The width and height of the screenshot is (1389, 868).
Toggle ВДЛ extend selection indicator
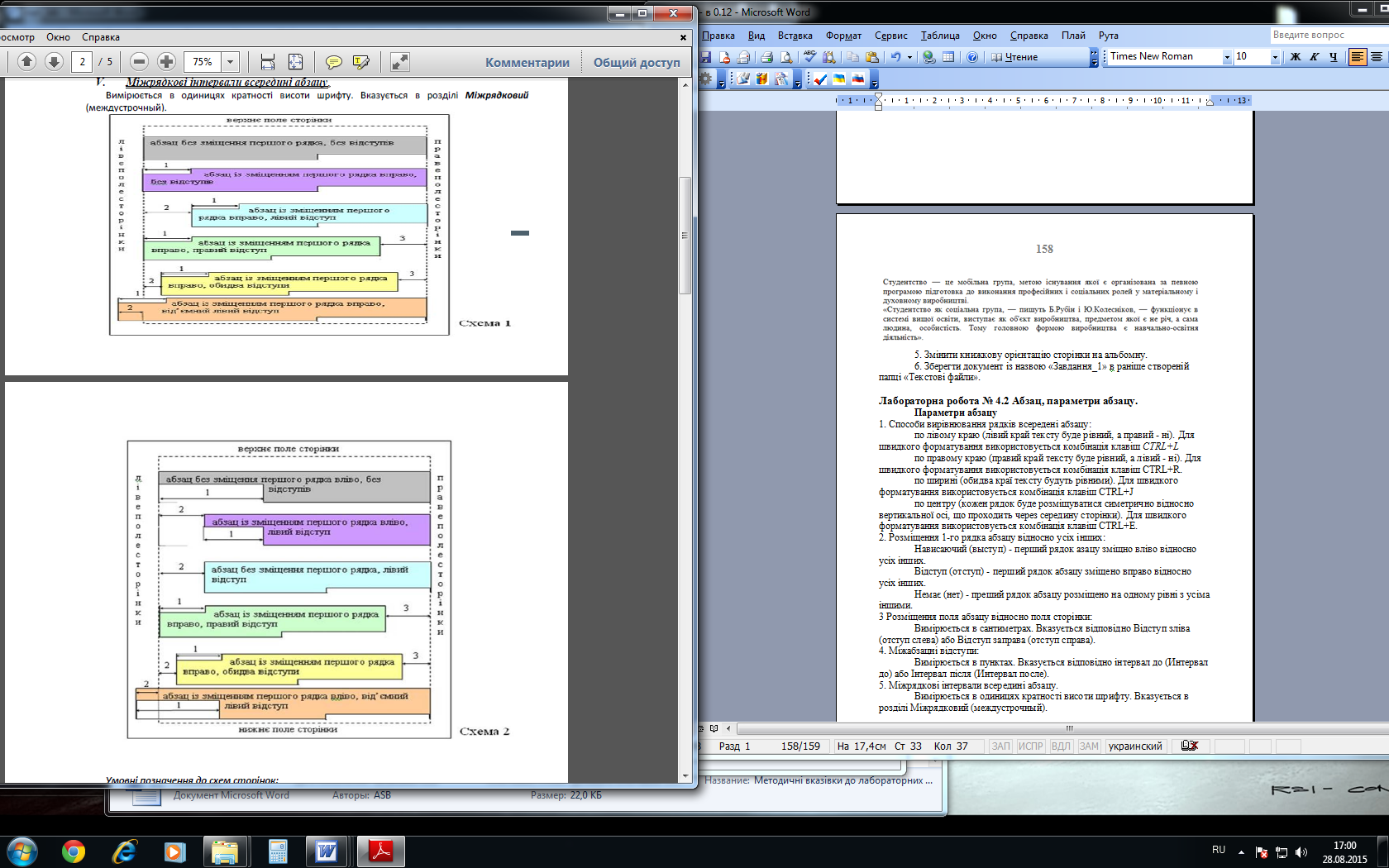(1061, 746)
